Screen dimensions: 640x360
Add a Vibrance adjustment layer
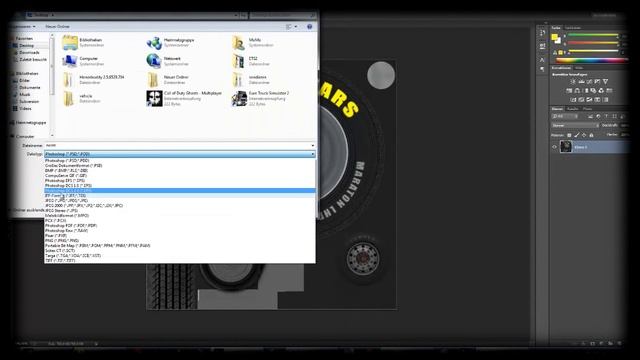[x=605, y=82]
